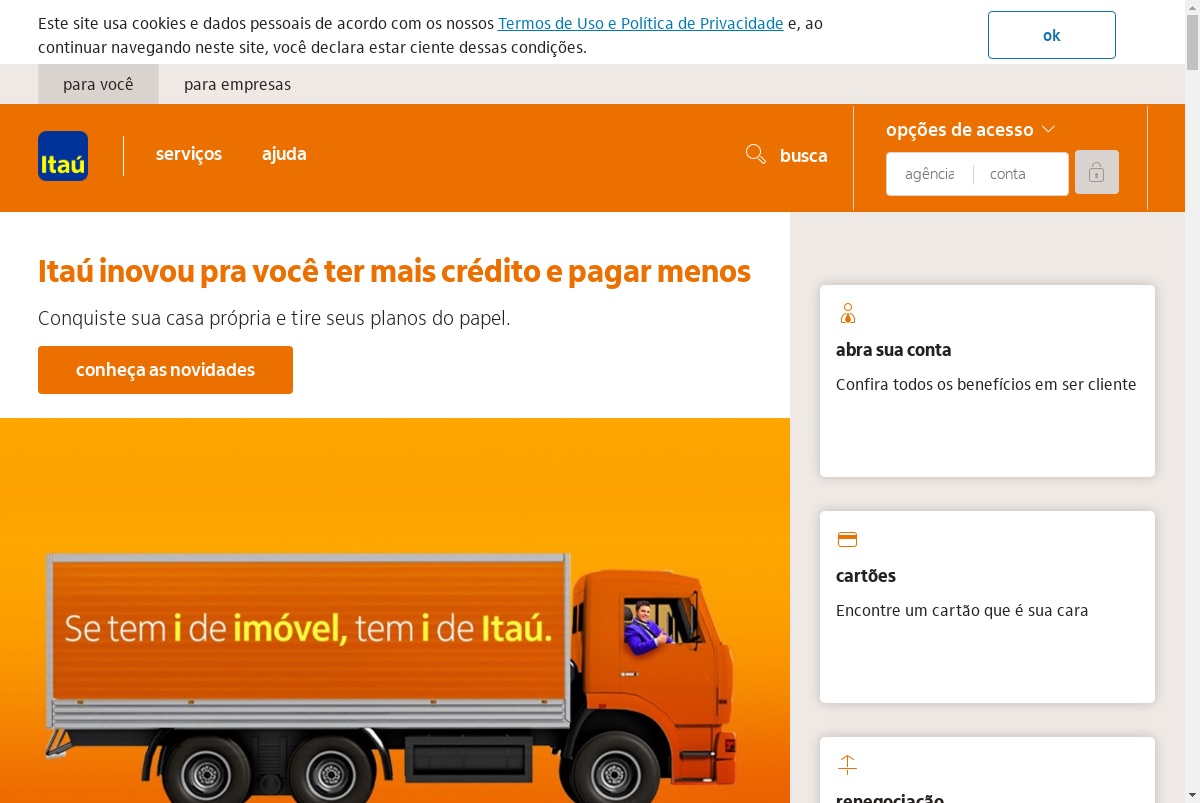This screenshot has width=1200, height=803.
Task: Open the ajuda menu
Action: tap(284, 154)
